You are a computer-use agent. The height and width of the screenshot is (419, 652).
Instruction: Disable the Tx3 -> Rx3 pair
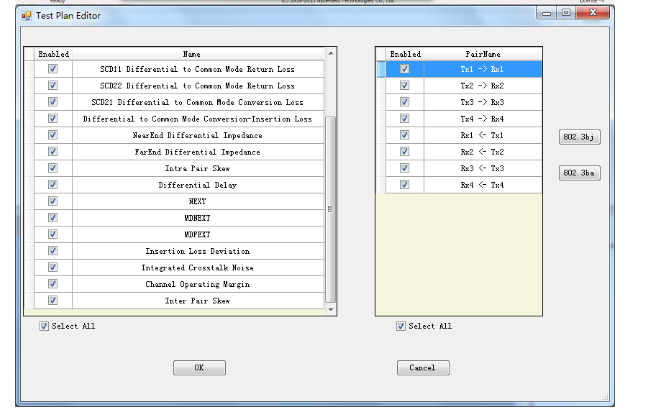point(405,102)
